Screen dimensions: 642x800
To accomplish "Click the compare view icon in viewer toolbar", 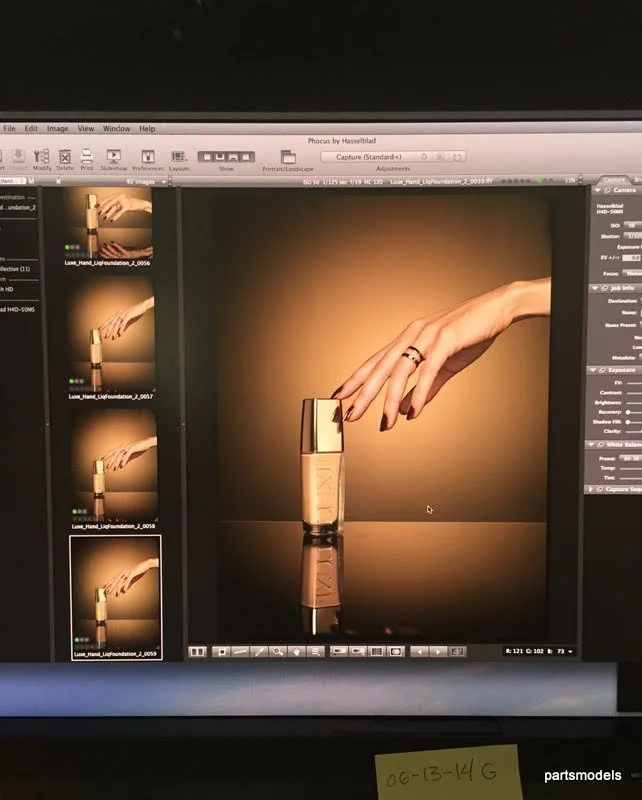I will click(x=197, y=652).
